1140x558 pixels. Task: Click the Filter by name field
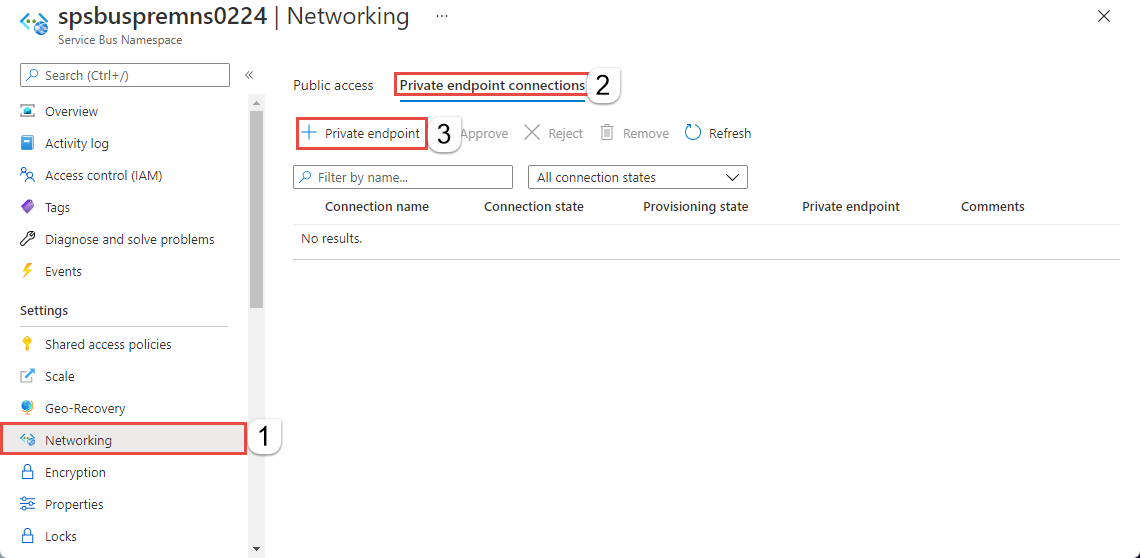(403, 177)
